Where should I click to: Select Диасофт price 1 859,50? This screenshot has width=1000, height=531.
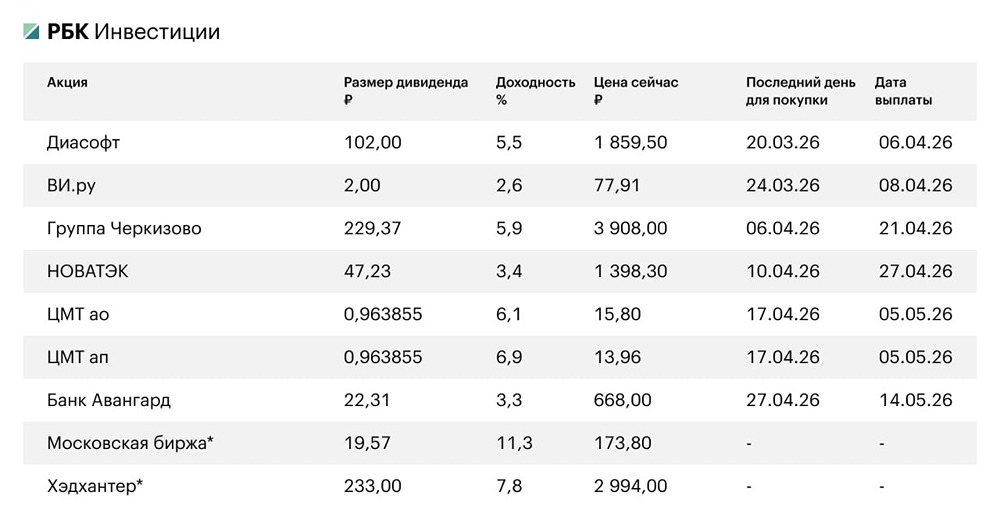(x=630, y=143)
